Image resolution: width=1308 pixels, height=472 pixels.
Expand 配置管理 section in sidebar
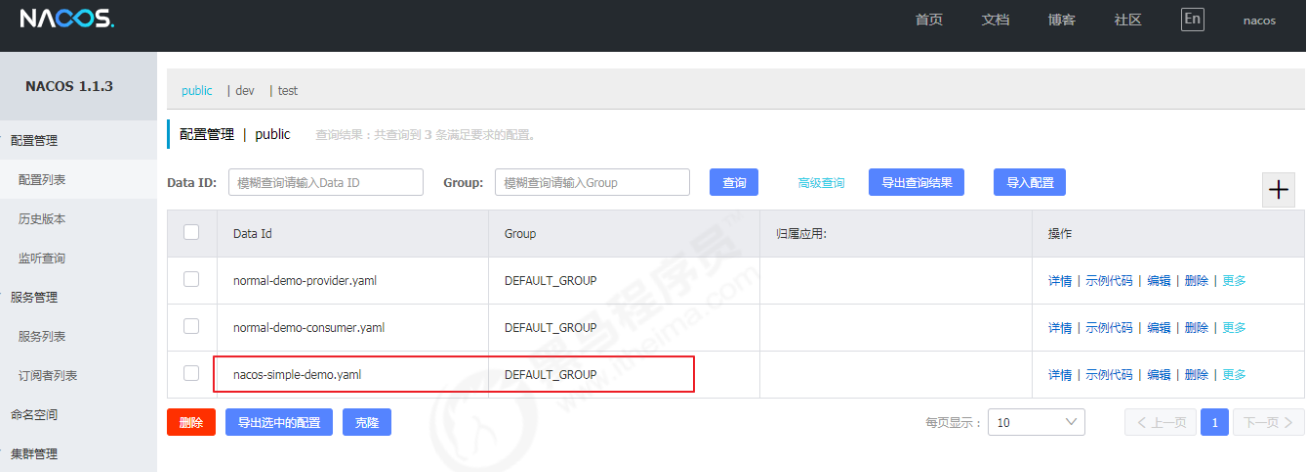tap(34, 140)
